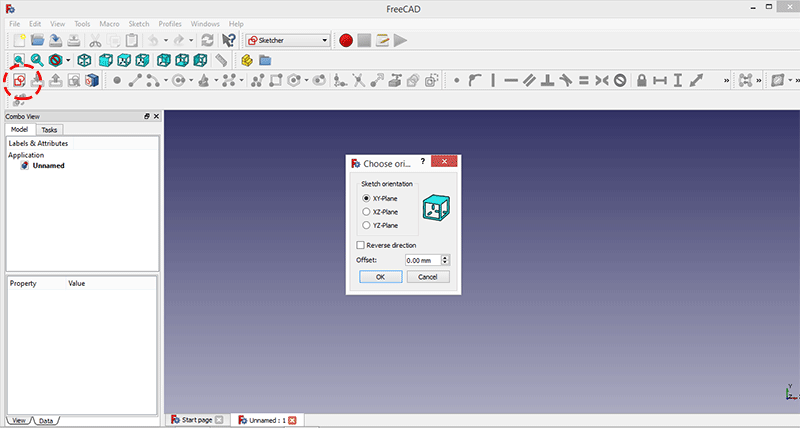Screen dimensions: 800x428
Task: Create a part with the yellow icon
Action: 247,60
